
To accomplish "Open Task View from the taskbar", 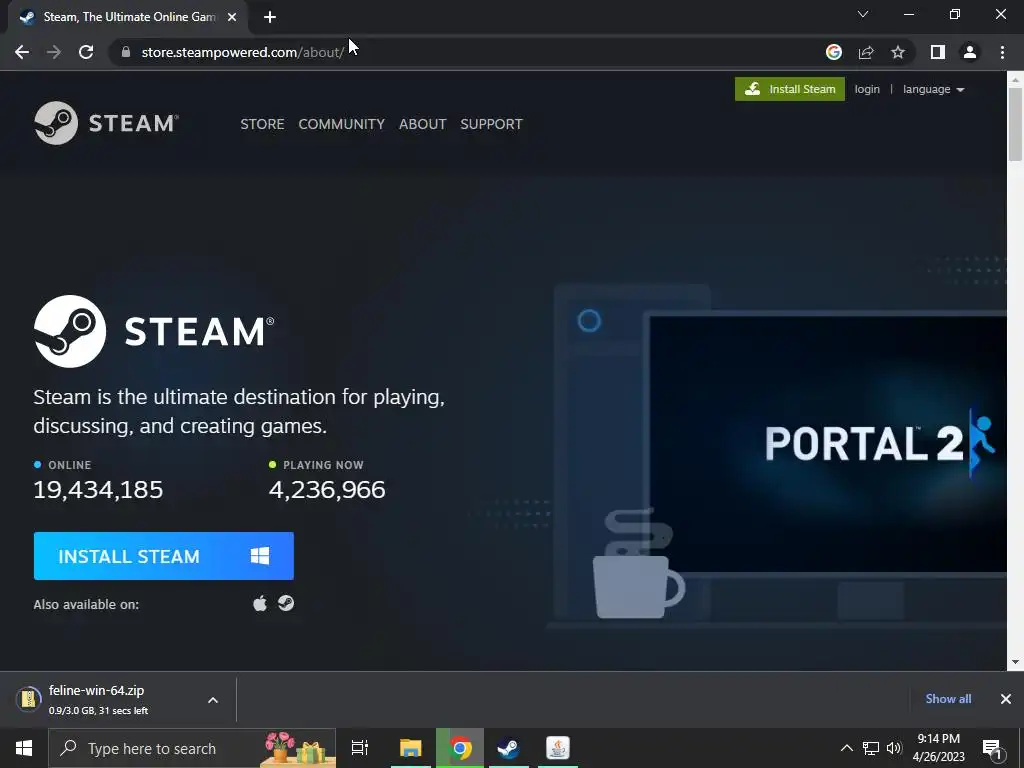I will tap(360, 748).
